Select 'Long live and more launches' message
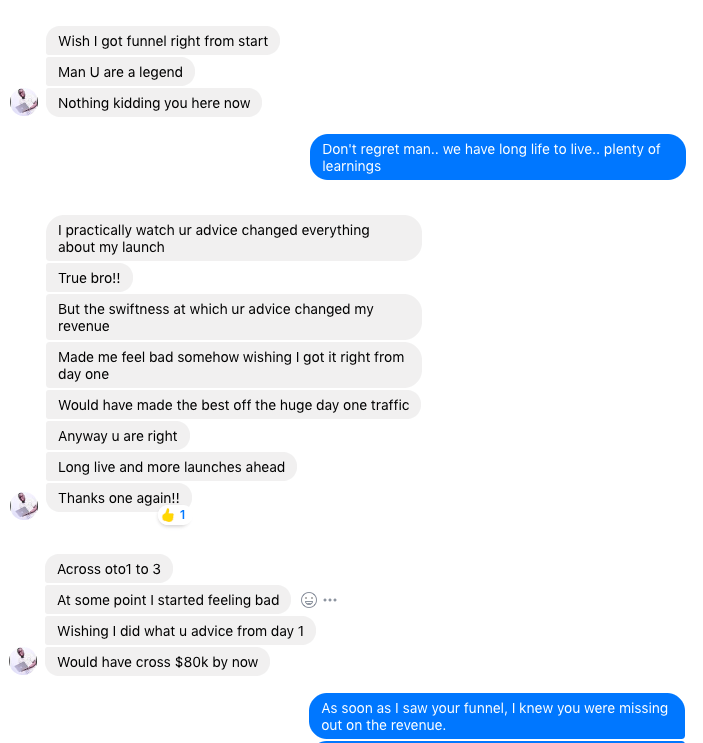703x743 pixels. tap(171, 467)
